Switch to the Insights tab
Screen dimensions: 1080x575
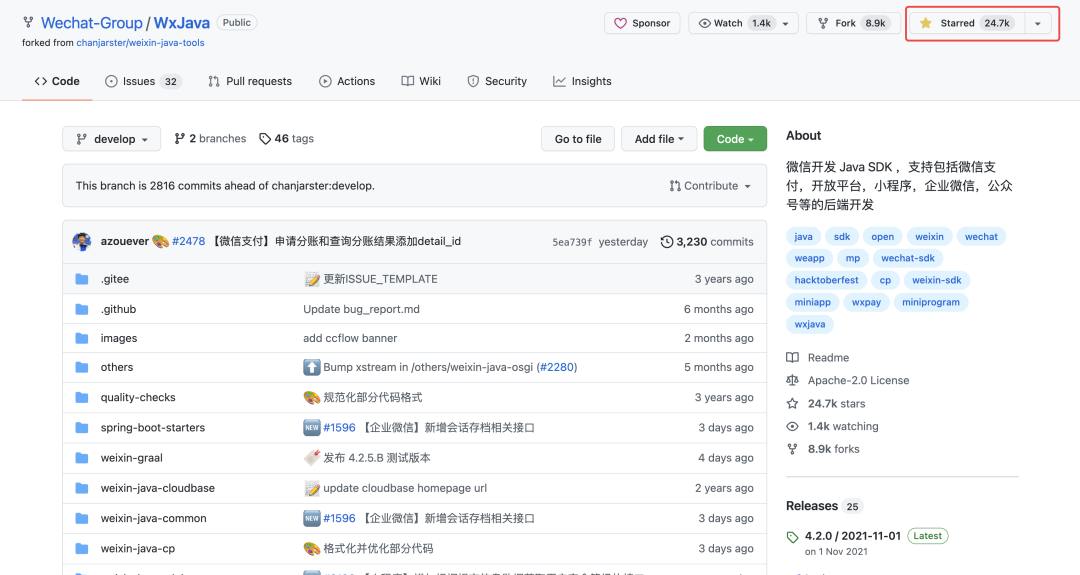click(582, 81)
